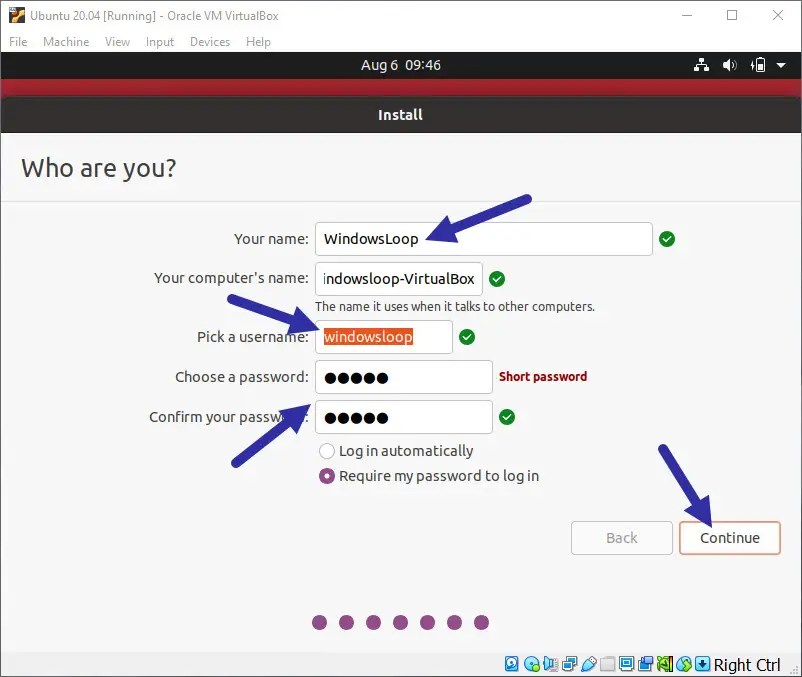Click the video capture icon in status bar
Screen dimensions: 802x677
pyautogui.click(x=646, y=663)
